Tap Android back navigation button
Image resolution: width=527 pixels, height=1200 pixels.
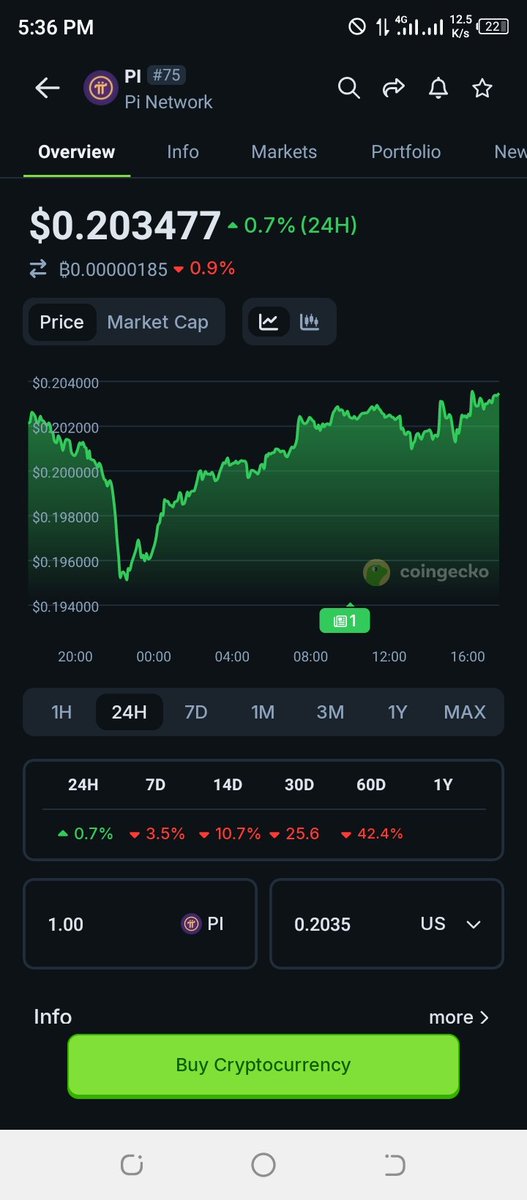coord(394,1165)
